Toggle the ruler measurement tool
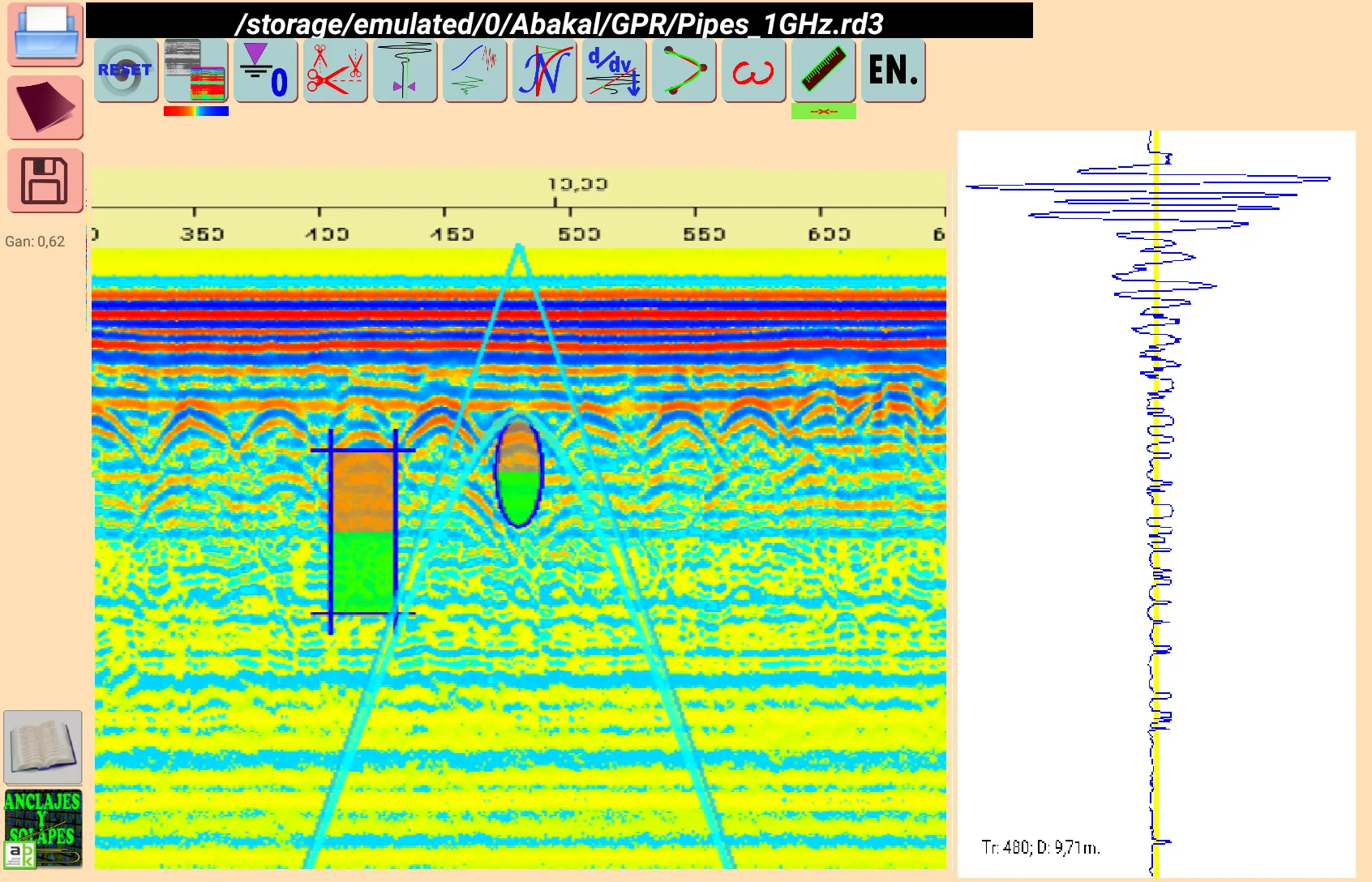This screenshot has width=1372, height=882. pos(823,71)
